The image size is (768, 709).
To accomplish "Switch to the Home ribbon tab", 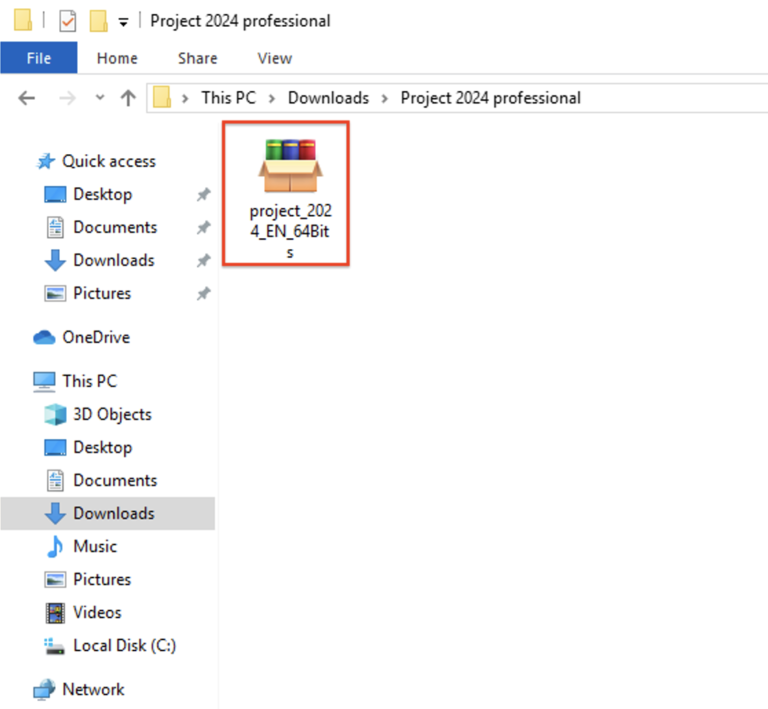I will 117,58.
